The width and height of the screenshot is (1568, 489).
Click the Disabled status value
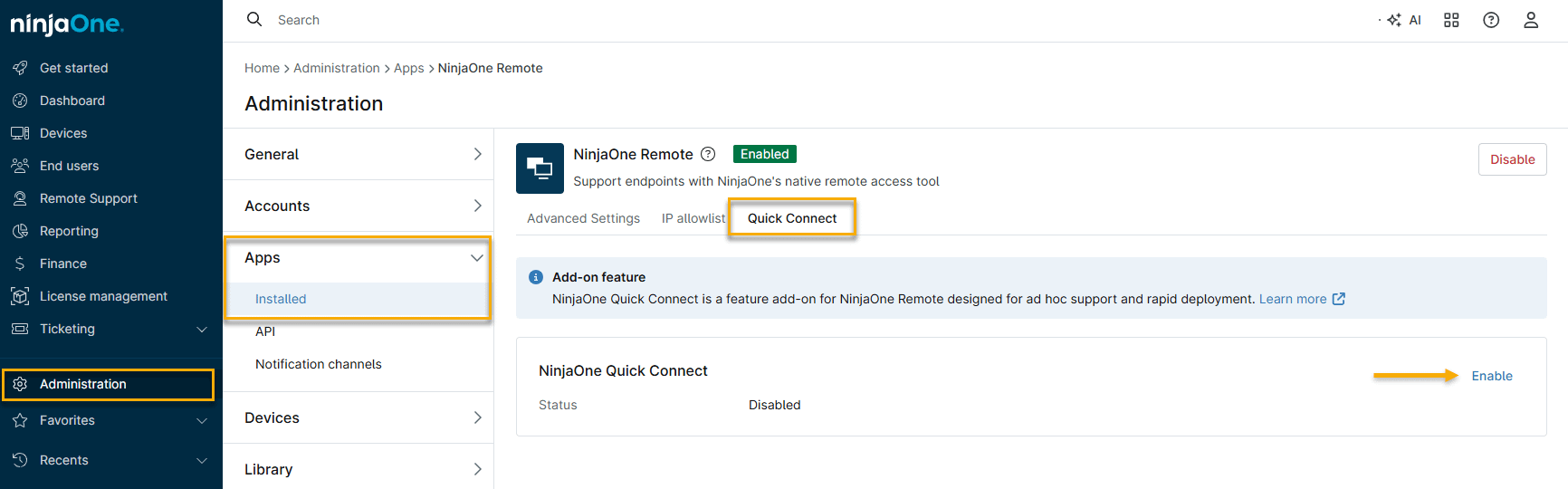[774, 405]
